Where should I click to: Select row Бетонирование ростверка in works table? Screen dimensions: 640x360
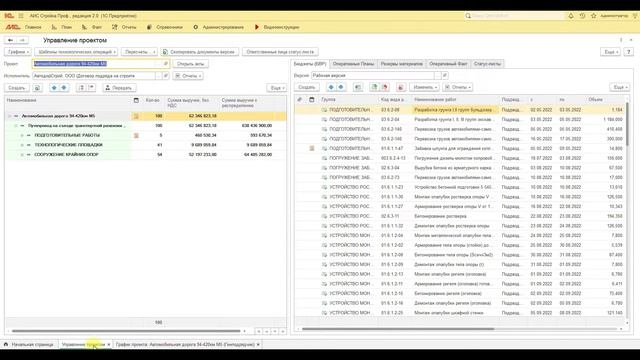460,216
